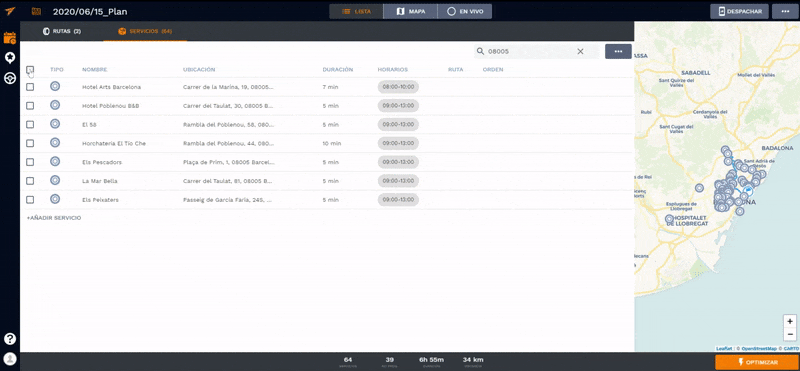The image size is (800, 371).
Task: Sort by the Tipo column header
Action: [57, 69]
